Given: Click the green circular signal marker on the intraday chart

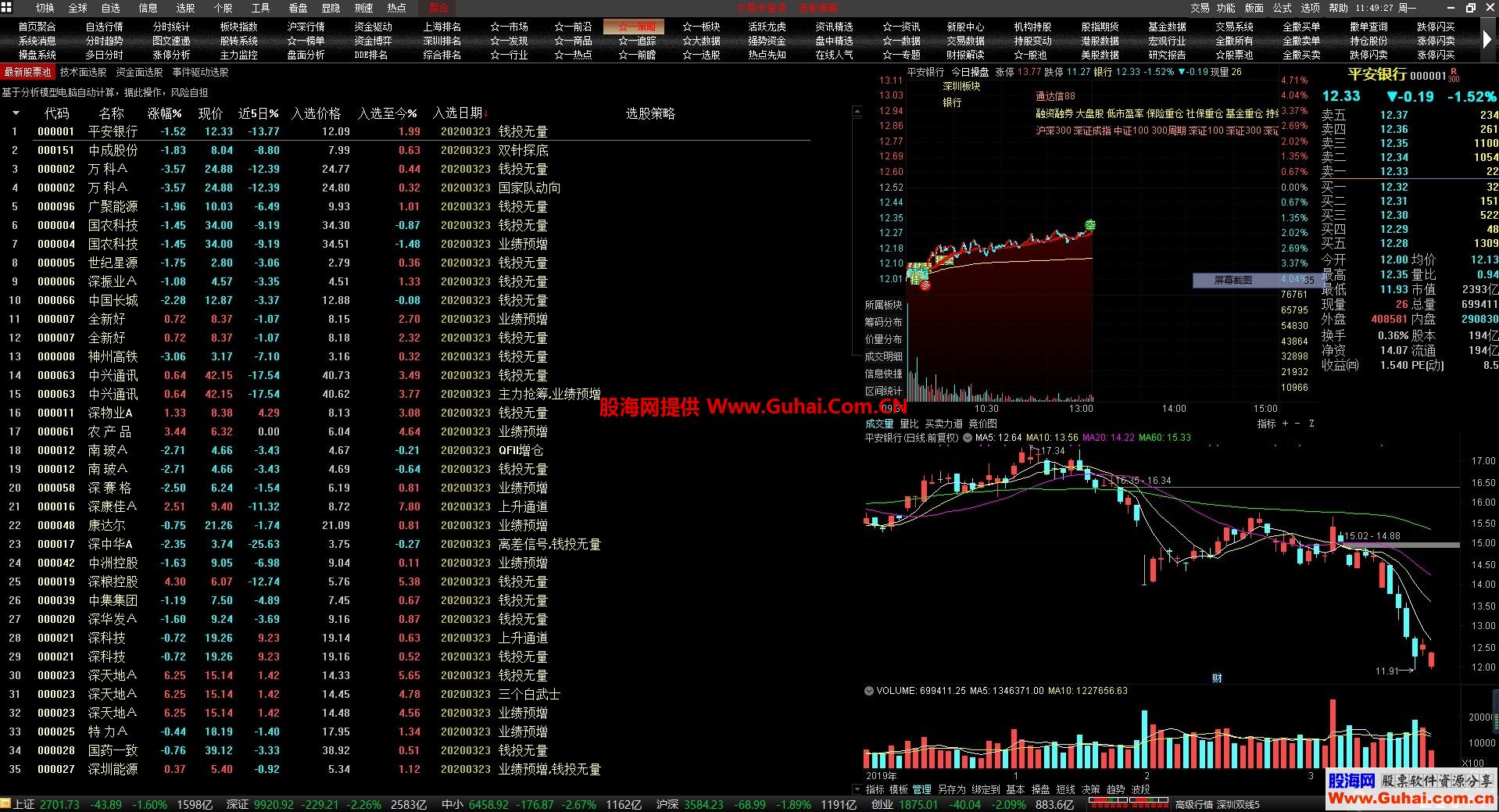Looking at the screenshot, I should 1090,225.
